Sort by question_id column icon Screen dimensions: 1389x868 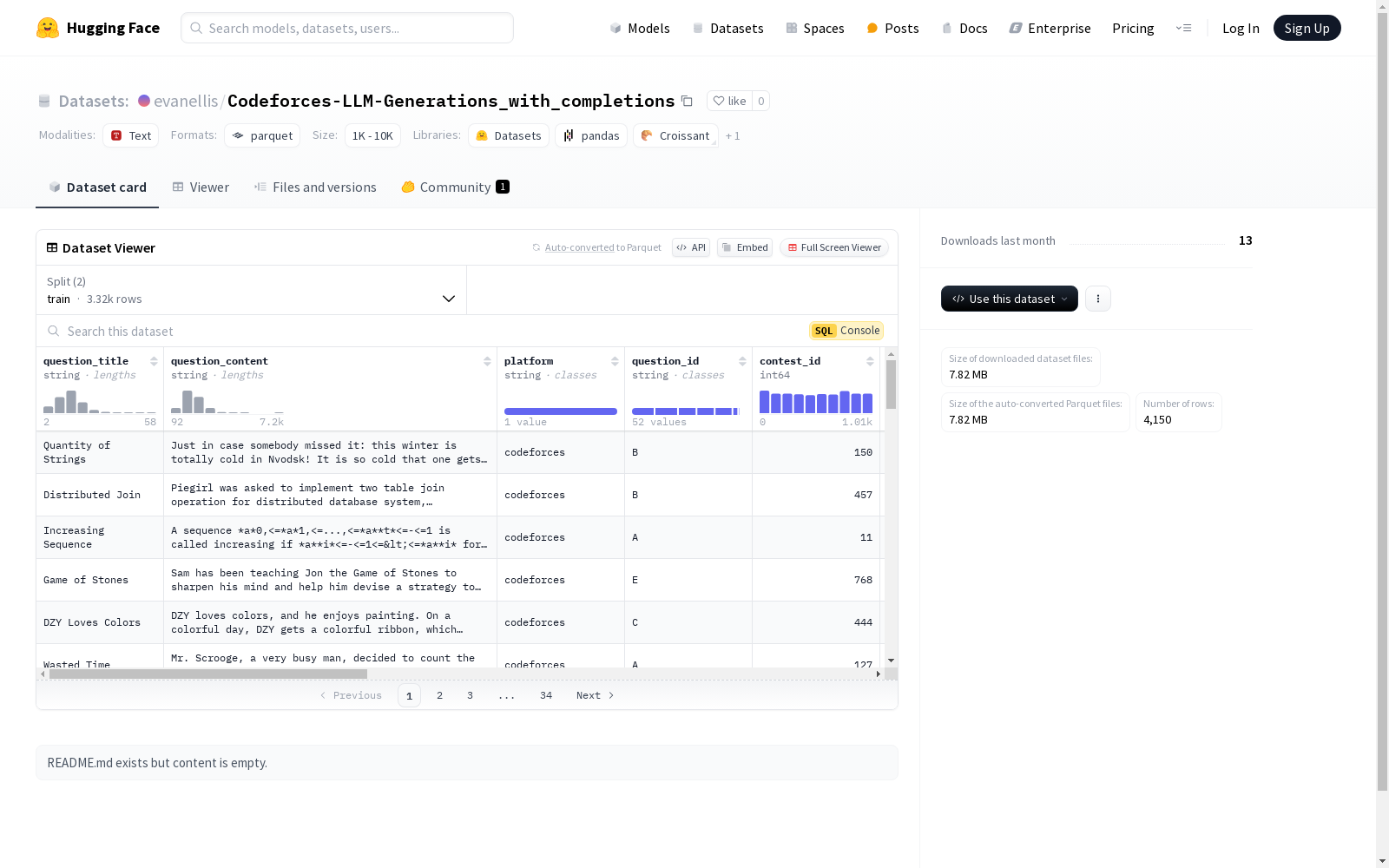click(x=742, y=361)
